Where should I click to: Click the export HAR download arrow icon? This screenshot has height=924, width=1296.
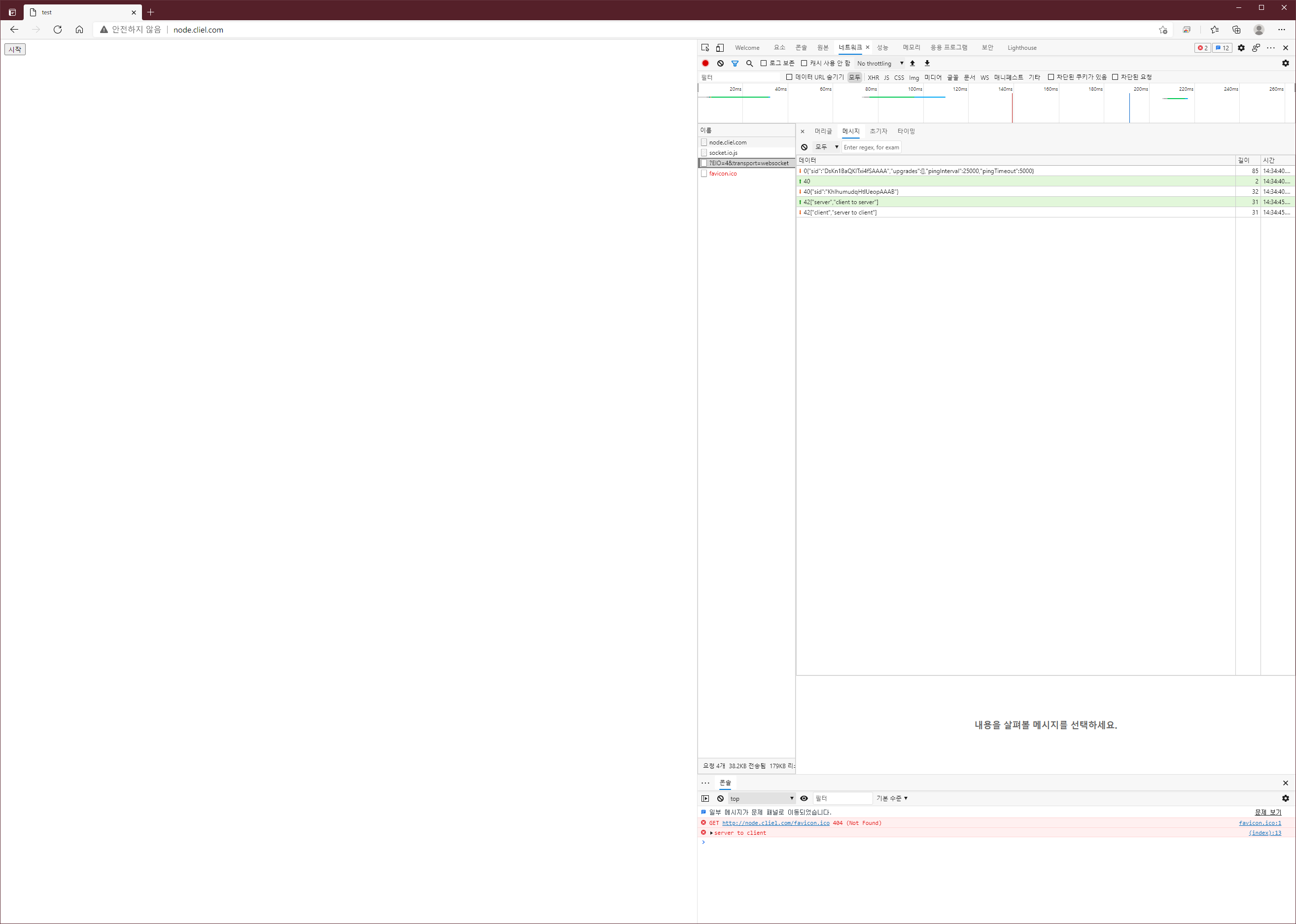pyautogui.click(x=927, y=63)
